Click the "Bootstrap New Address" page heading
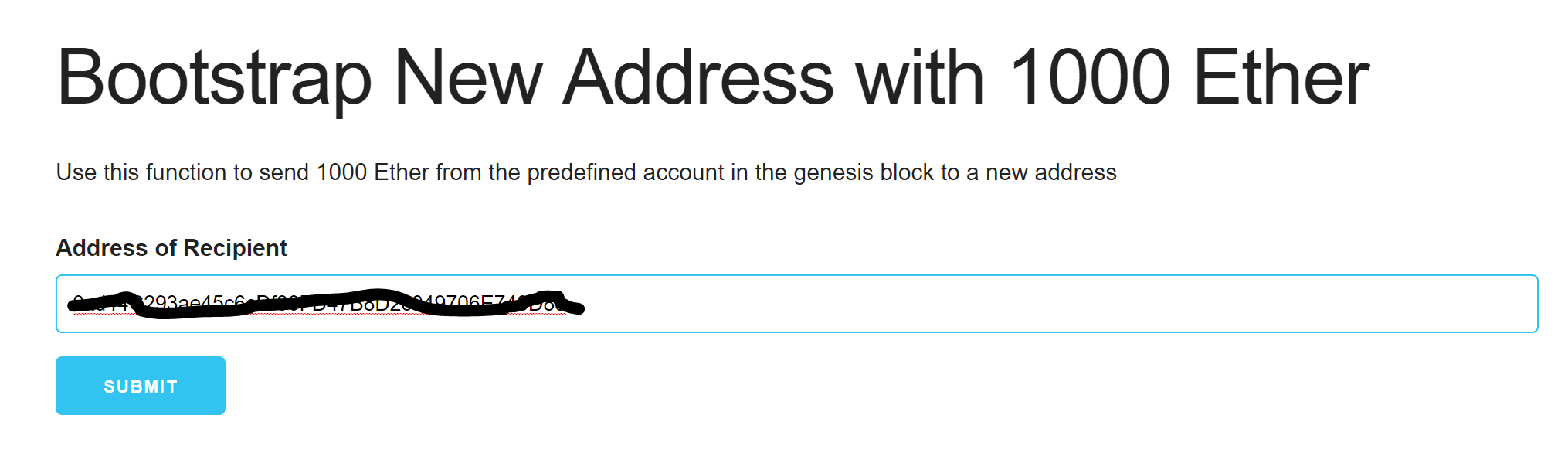Image resolution: width=1568 pixels, height=456 pixels. click(711, 77)
